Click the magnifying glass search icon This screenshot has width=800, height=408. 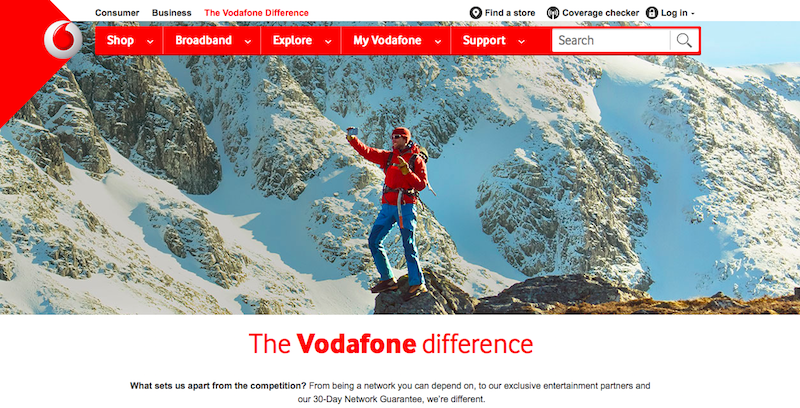tap(684, 40)
